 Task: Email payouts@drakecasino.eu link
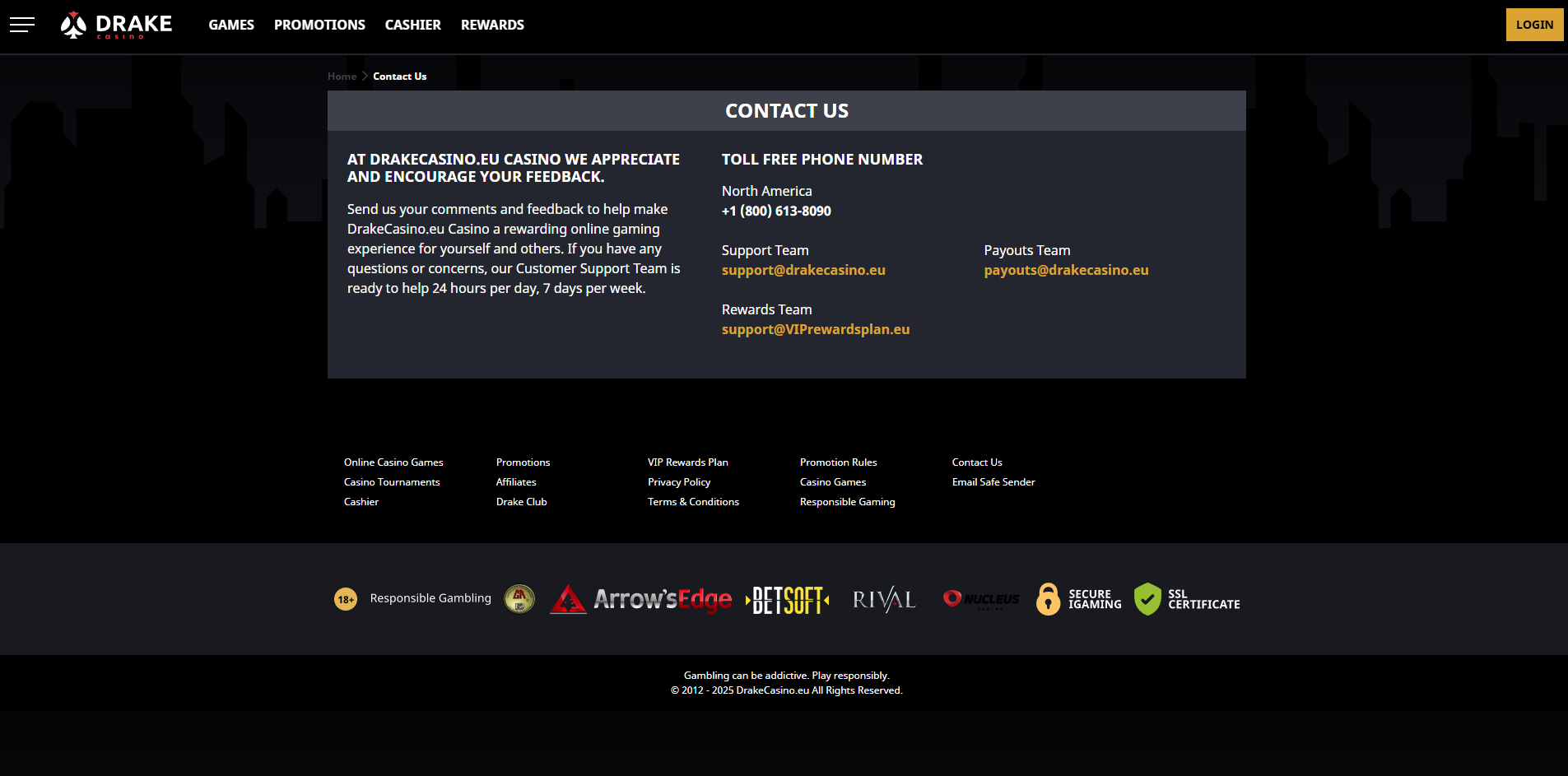coord(1066,270)
